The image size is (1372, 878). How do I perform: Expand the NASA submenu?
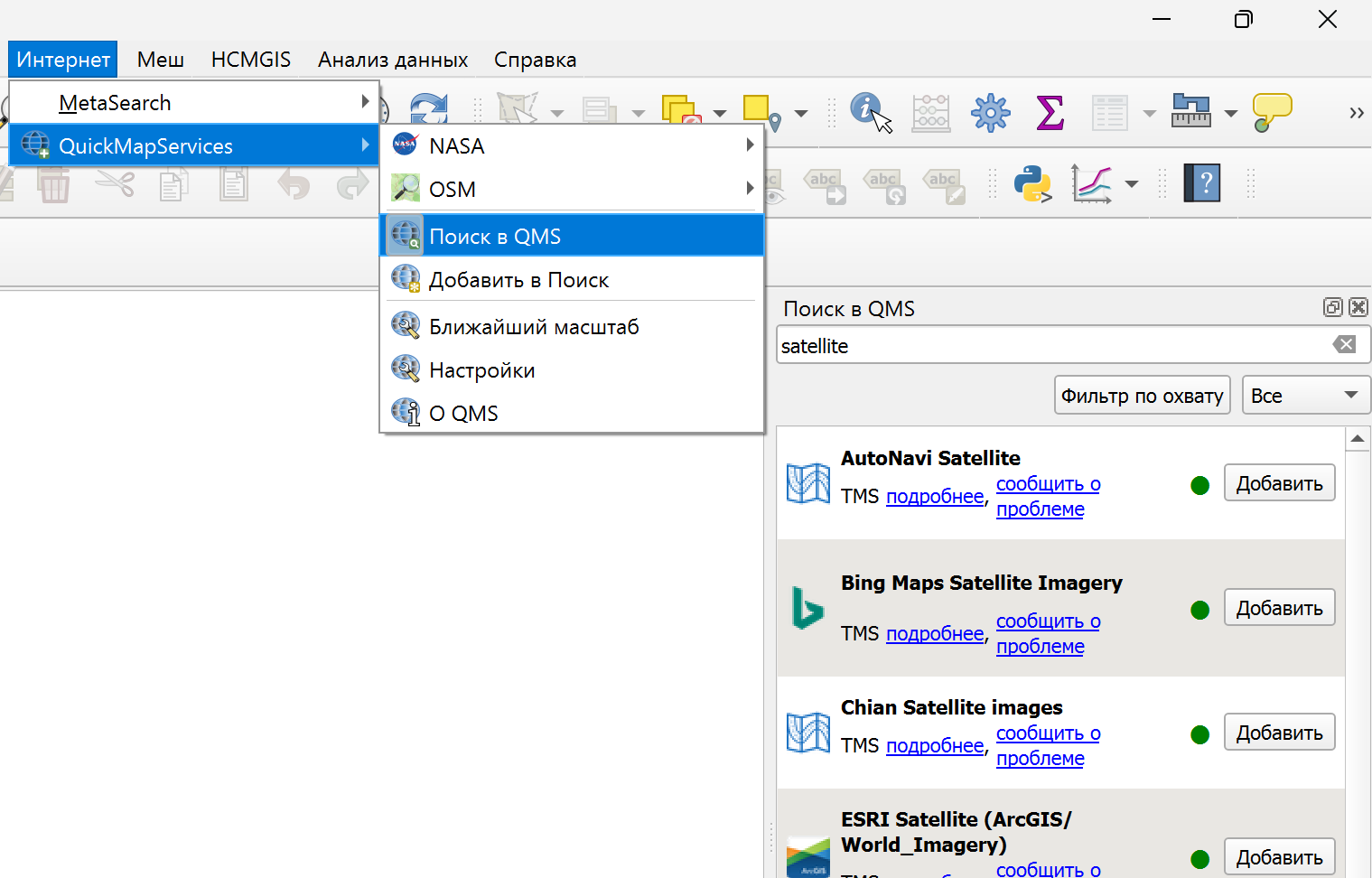(x=573, y=145)
